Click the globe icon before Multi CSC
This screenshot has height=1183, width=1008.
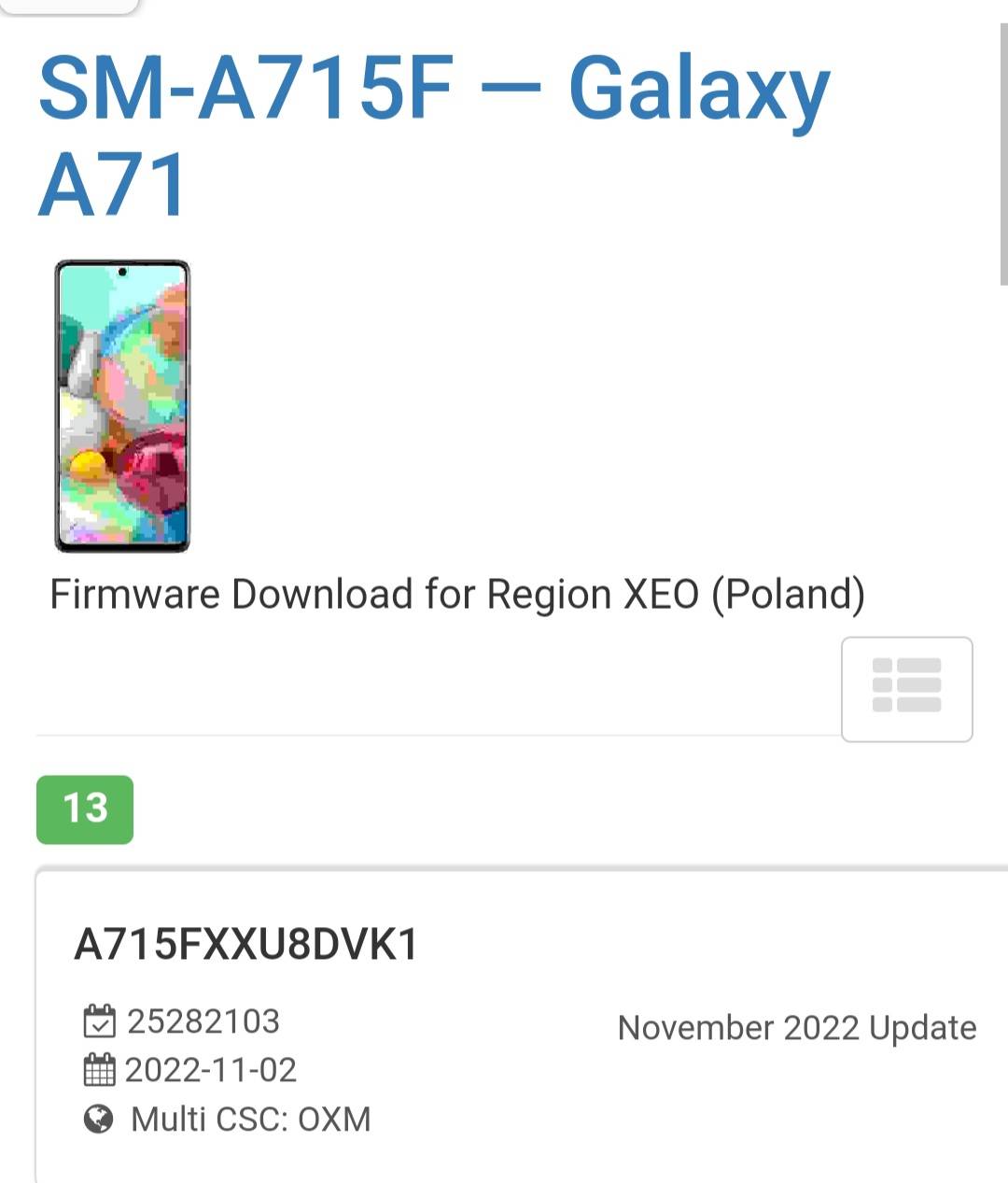(x=98, y=1118)
